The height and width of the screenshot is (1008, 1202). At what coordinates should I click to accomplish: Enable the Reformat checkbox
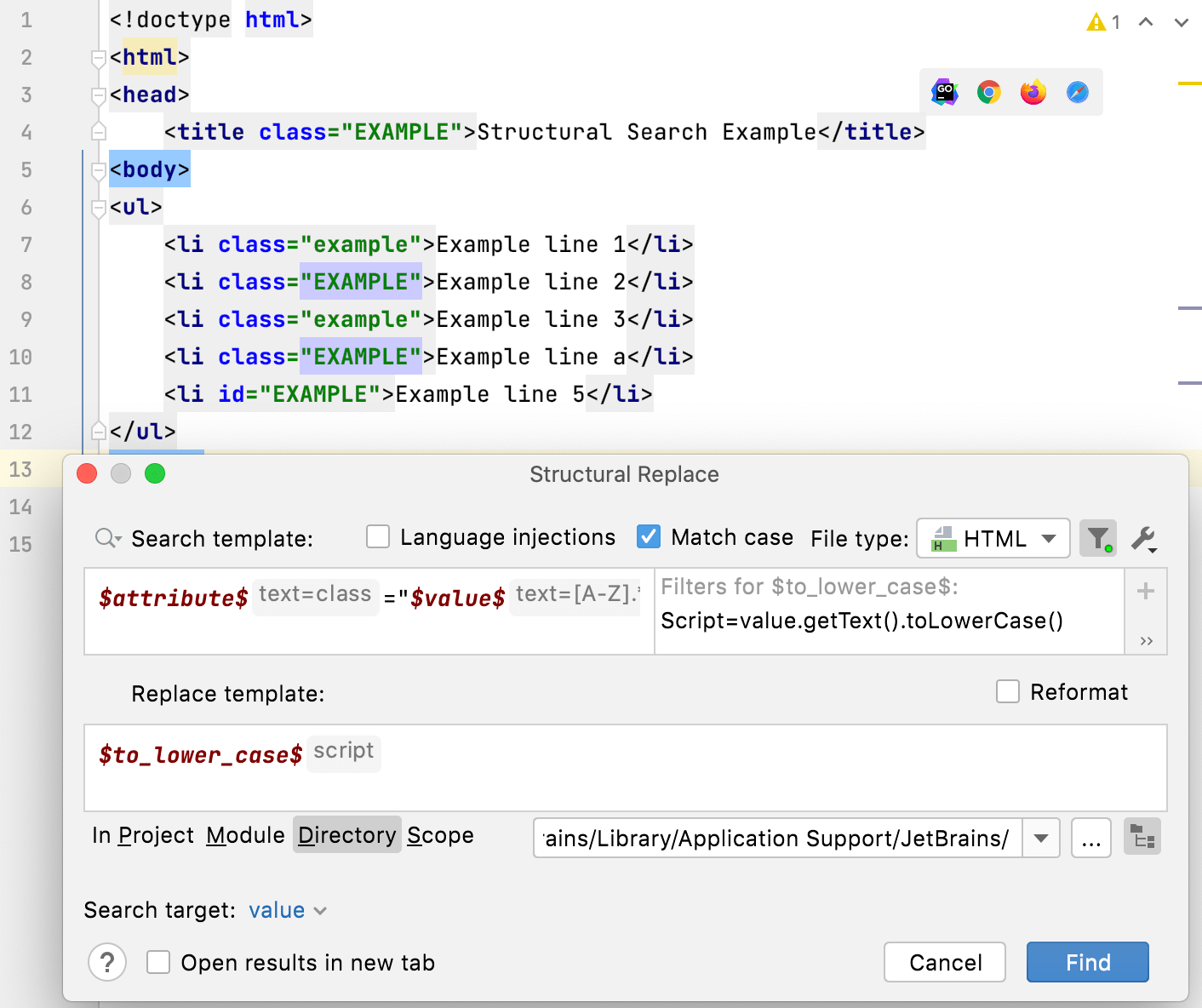(1008, 691)
